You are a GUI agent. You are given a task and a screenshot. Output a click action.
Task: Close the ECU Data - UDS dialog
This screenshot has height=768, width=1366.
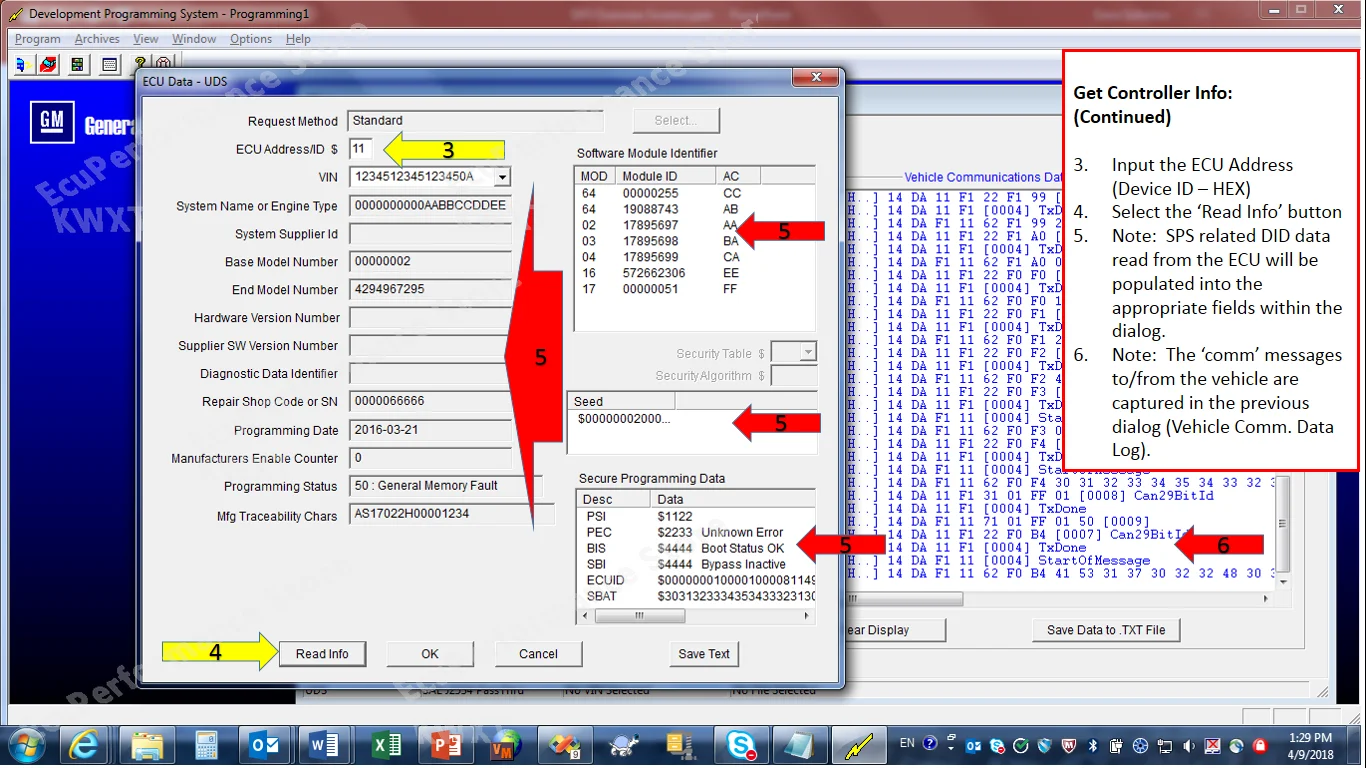tap(816, 79)
